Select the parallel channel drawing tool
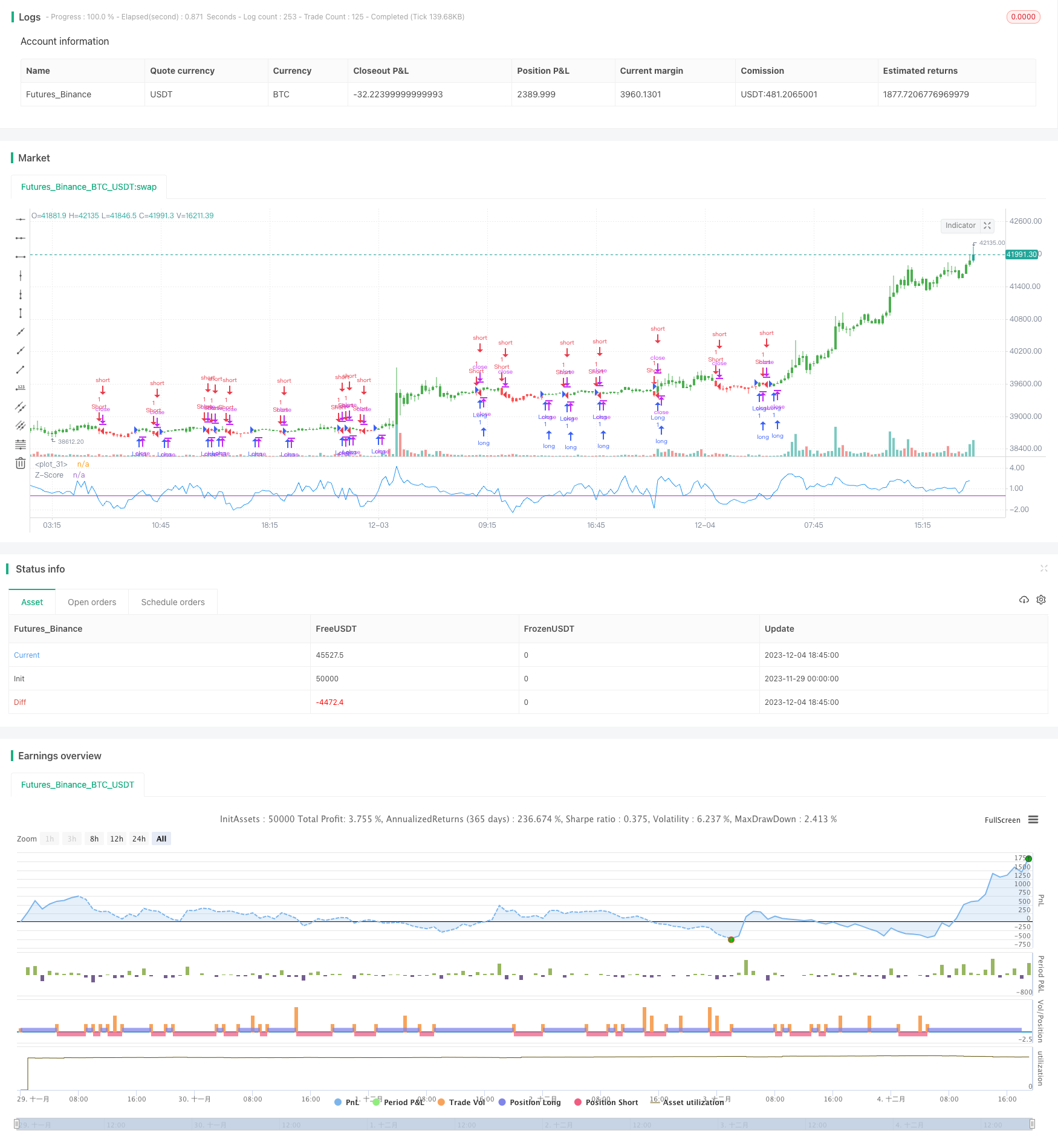 pyautogui.click(x=21, y=407)
